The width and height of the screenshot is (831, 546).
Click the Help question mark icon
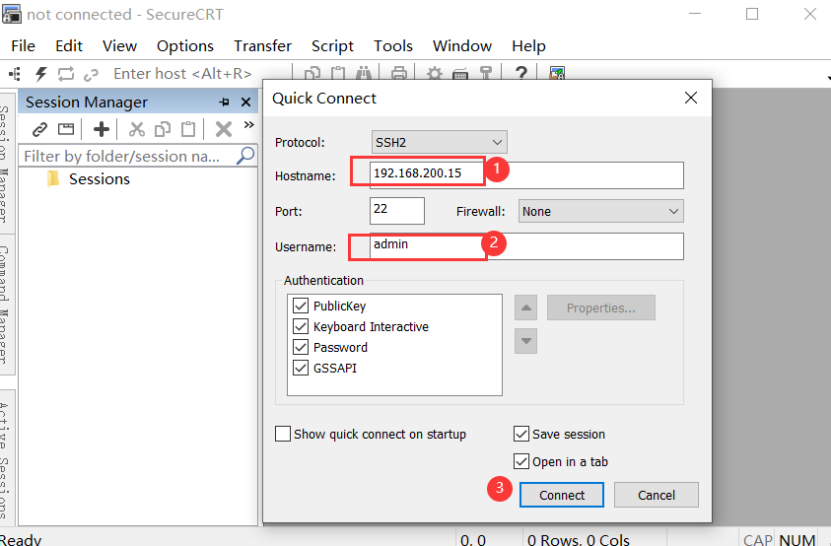click(x=521, y=73)
